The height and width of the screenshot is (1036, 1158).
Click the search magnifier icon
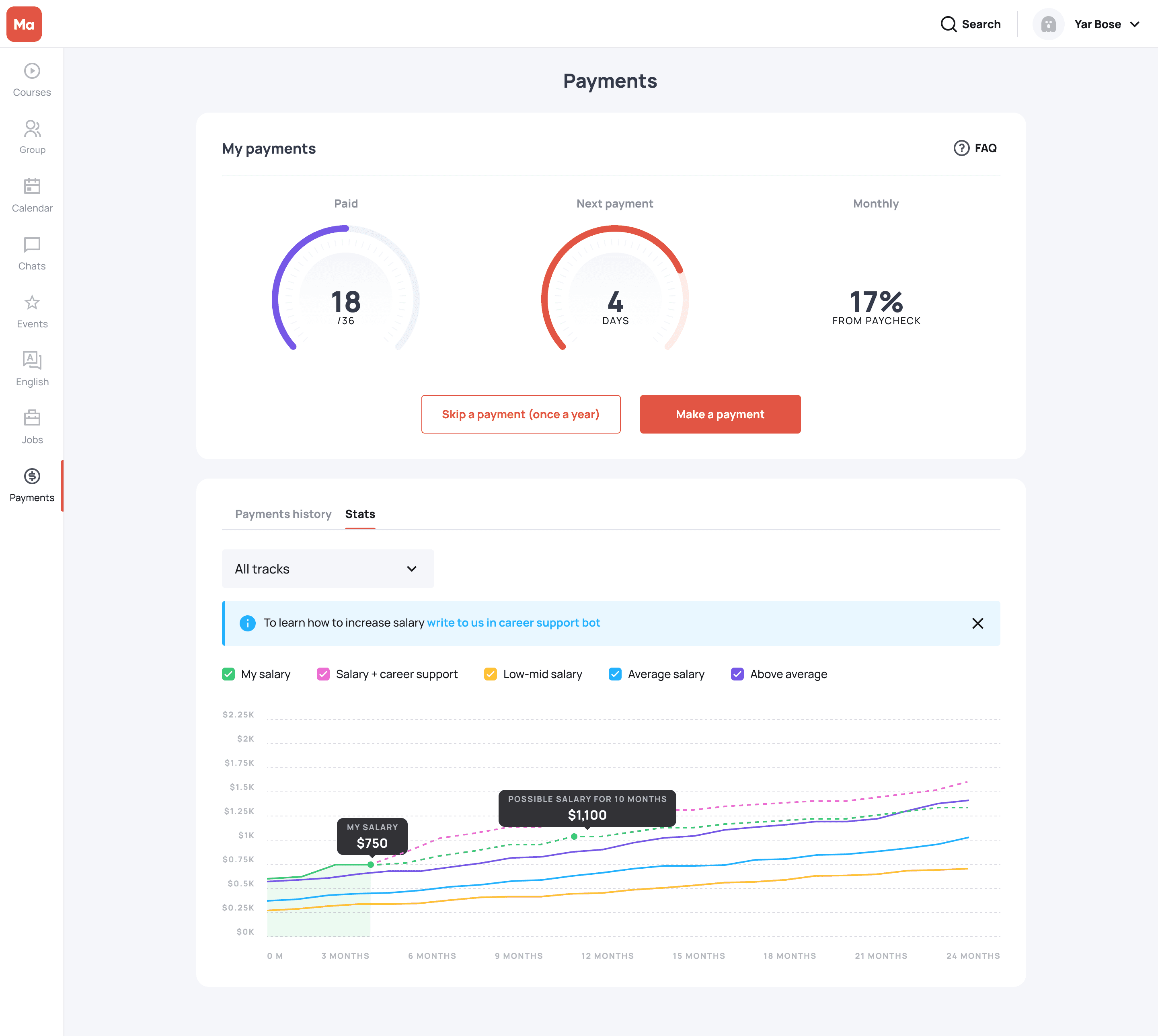coord(948,24)
